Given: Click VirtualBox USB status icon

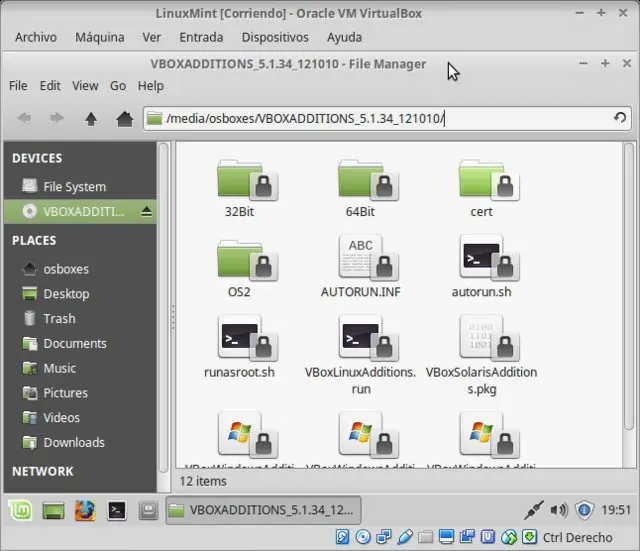Looking at the screenshot, I should point(405,537).
